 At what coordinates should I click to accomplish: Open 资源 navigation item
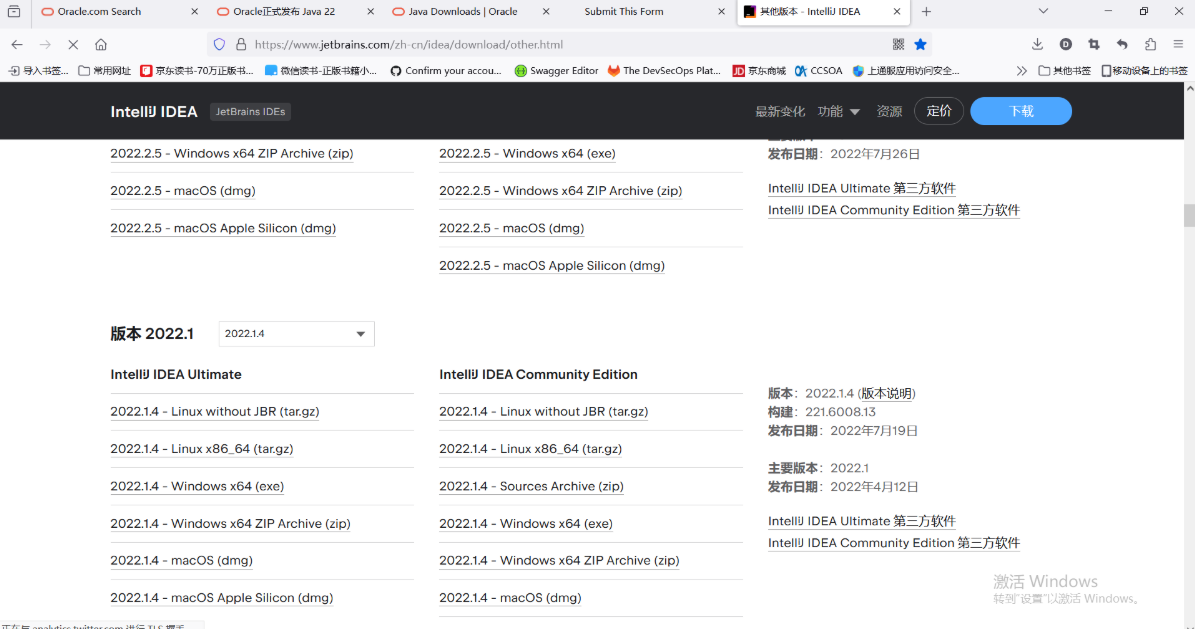point(889,111)
